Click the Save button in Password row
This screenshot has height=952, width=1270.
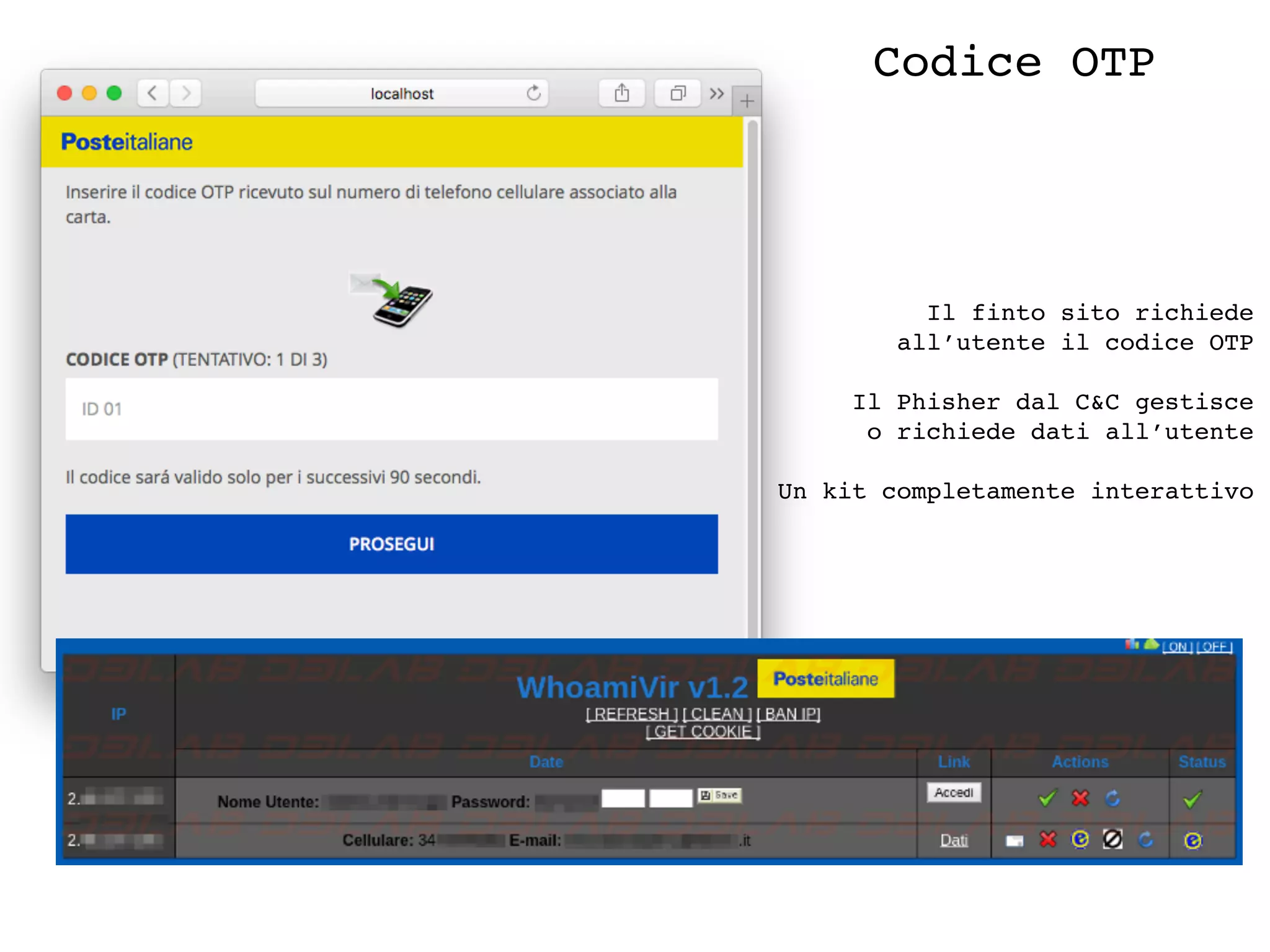[x=719, y=795]
